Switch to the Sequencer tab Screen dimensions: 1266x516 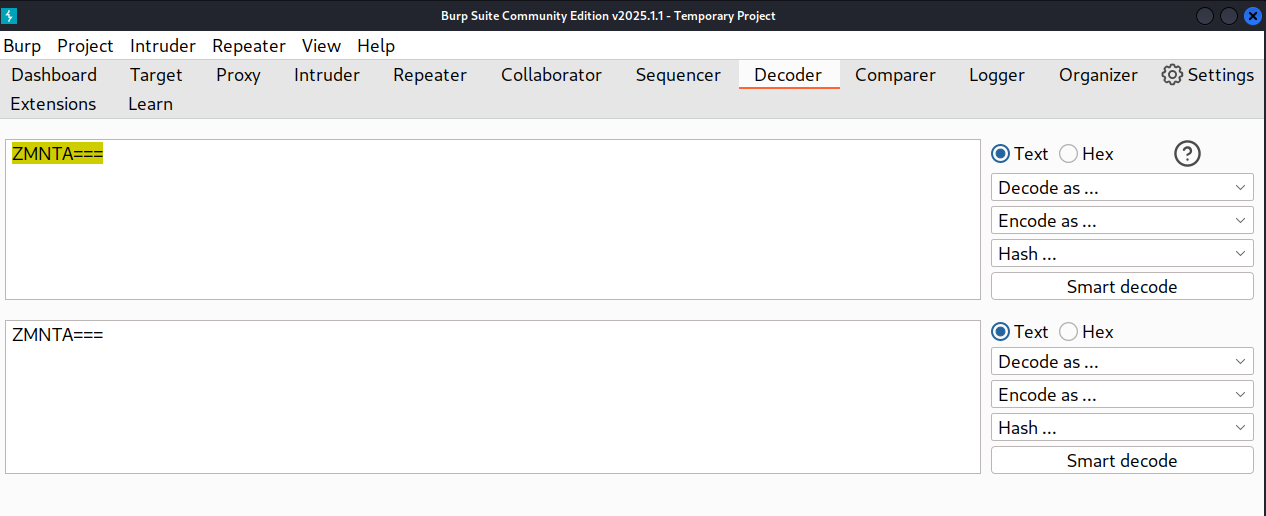tap(678, 75)
